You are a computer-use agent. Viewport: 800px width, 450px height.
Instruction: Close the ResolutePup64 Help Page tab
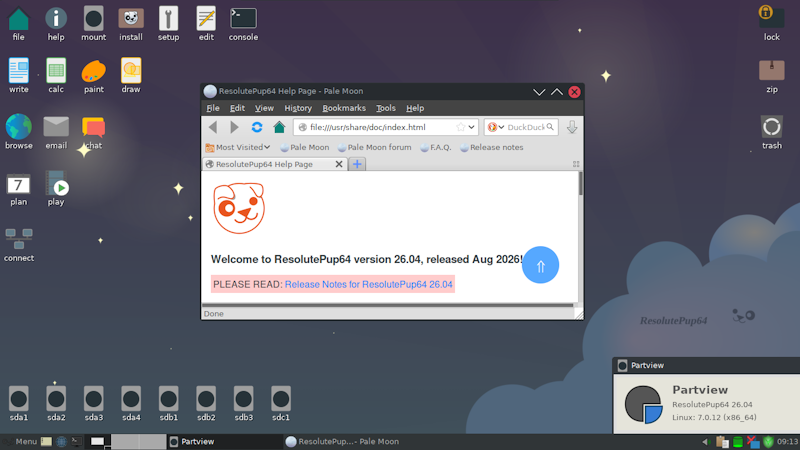pyautogui.click(x=339, y=164)
